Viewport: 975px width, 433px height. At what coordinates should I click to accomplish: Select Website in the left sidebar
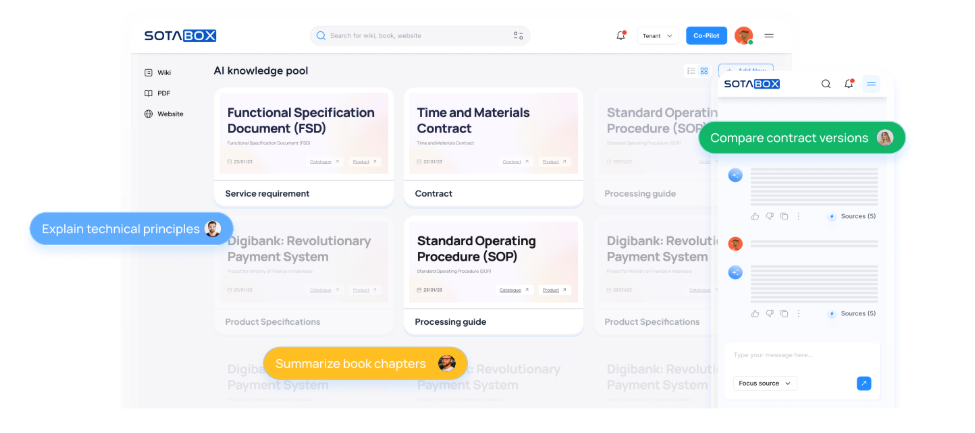click(x=169, y=114)
